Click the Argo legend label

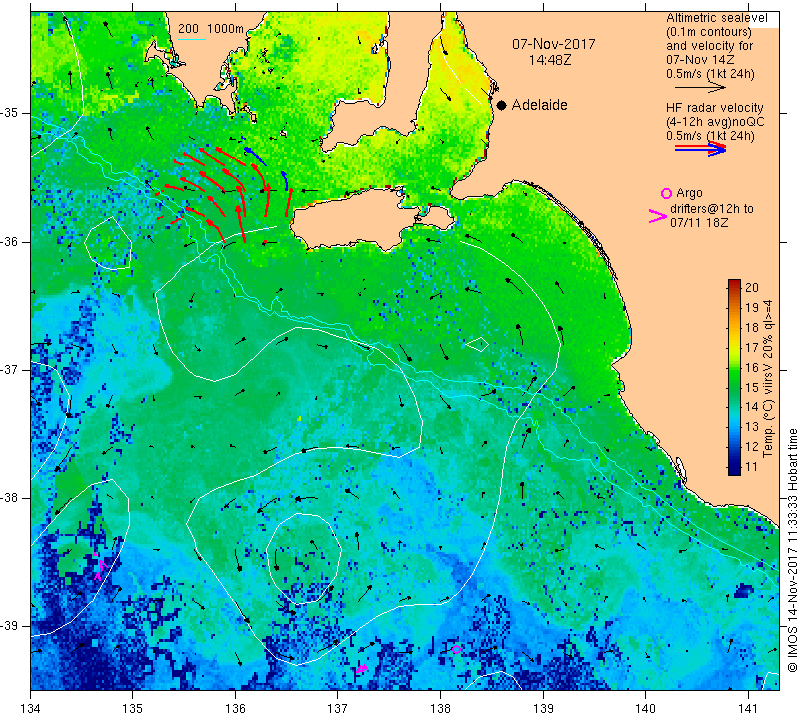[x=689, y=193]
